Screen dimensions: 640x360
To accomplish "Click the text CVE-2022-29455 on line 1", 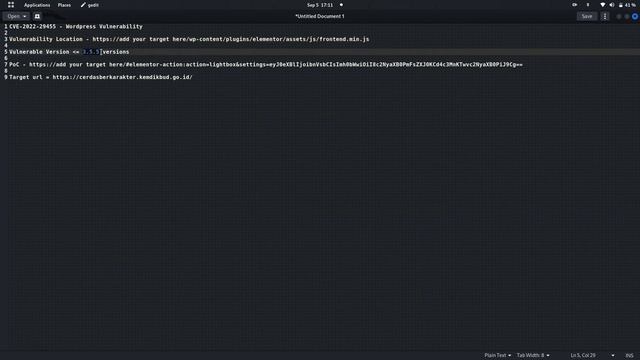I will click(32, 27).
